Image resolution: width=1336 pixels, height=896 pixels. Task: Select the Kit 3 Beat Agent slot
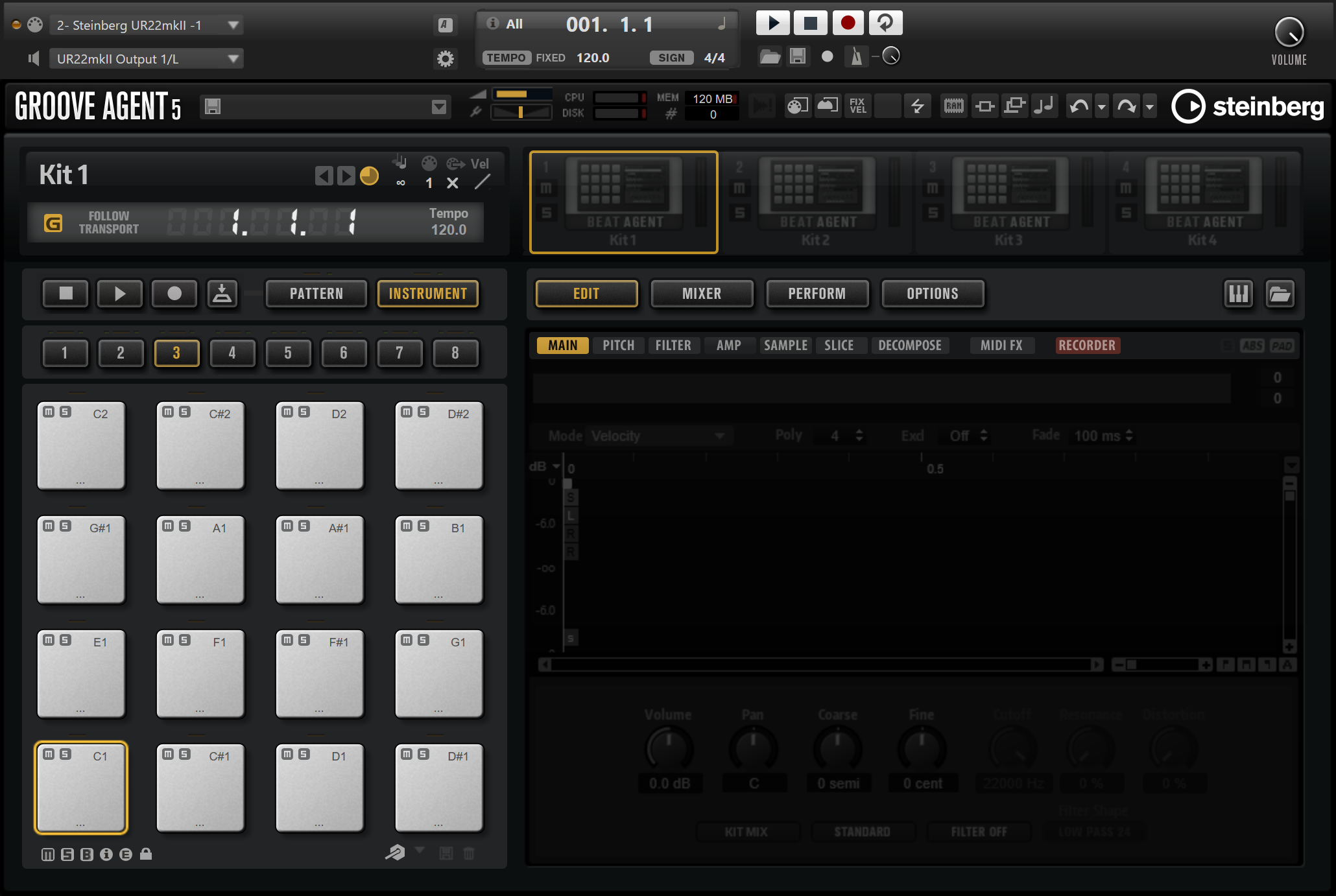(1008, 202)
